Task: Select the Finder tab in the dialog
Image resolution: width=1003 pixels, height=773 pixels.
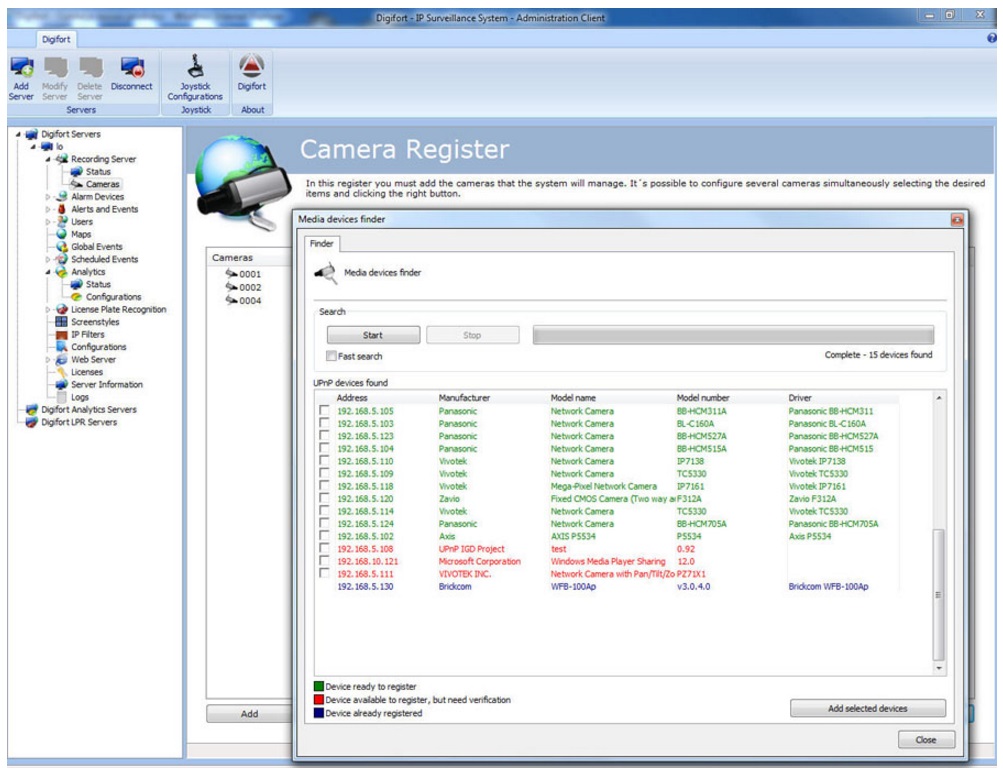Action: coord(321,243)
